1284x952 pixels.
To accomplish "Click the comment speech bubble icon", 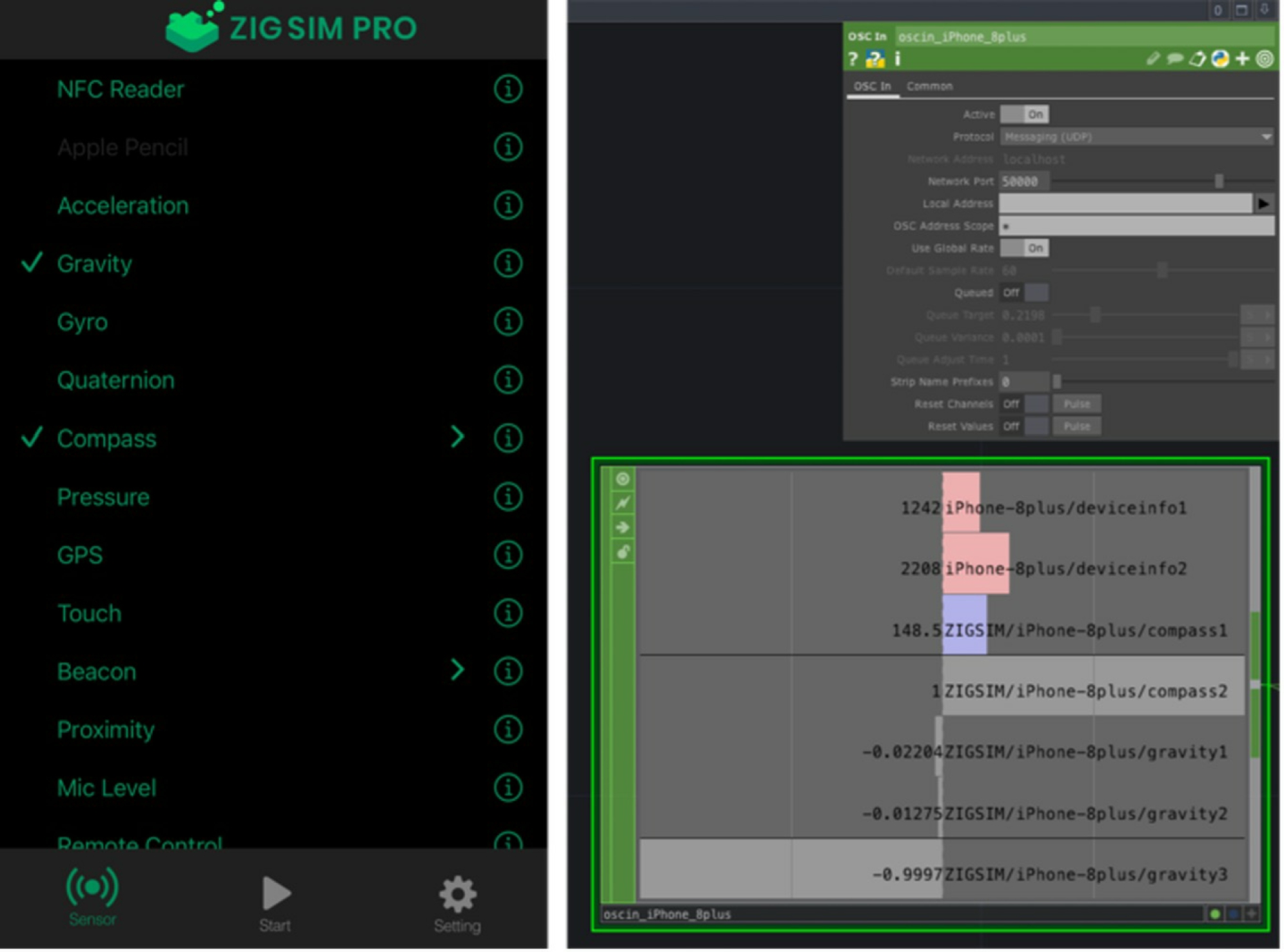I will coord(1175,59).
